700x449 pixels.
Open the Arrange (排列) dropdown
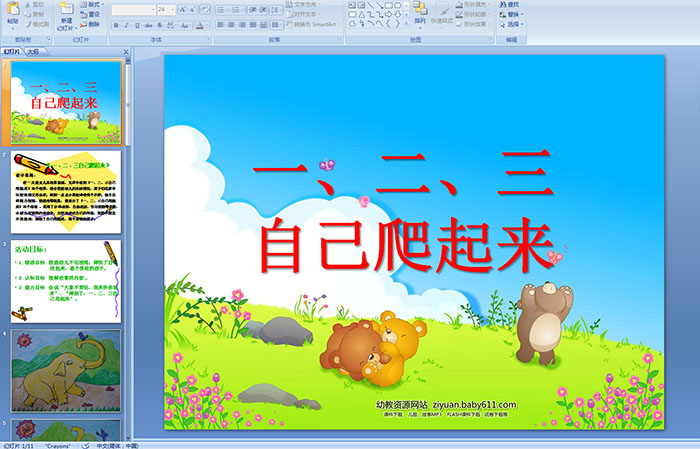click(x=421, y=13)
